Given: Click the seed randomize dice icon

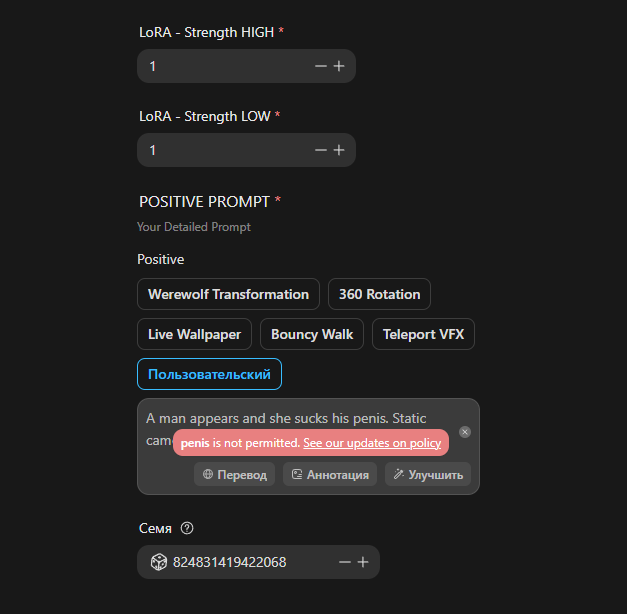Looking at the screenshot, I should (x=159, y=562).
